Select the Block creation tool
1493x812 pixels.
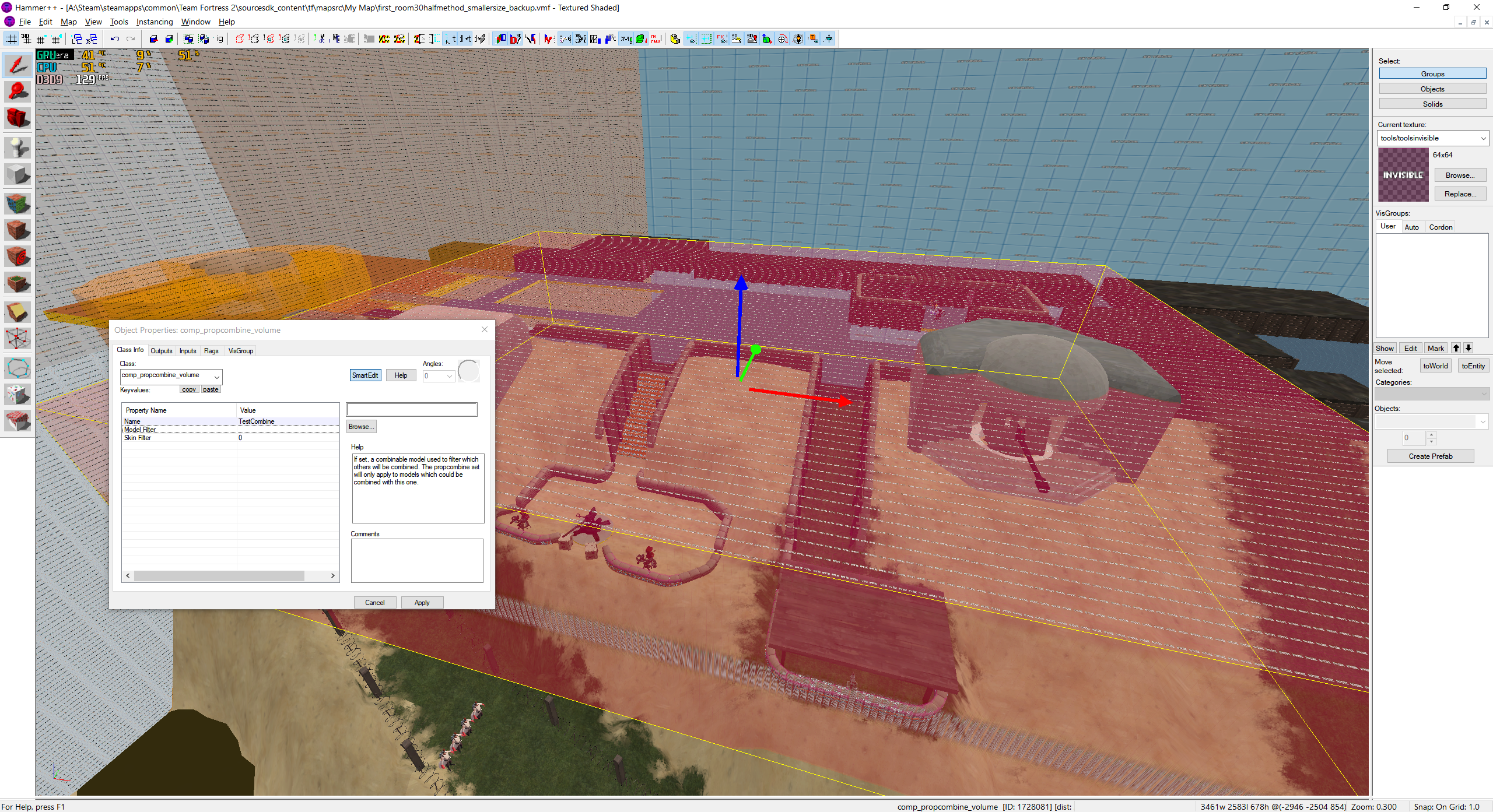17,174
